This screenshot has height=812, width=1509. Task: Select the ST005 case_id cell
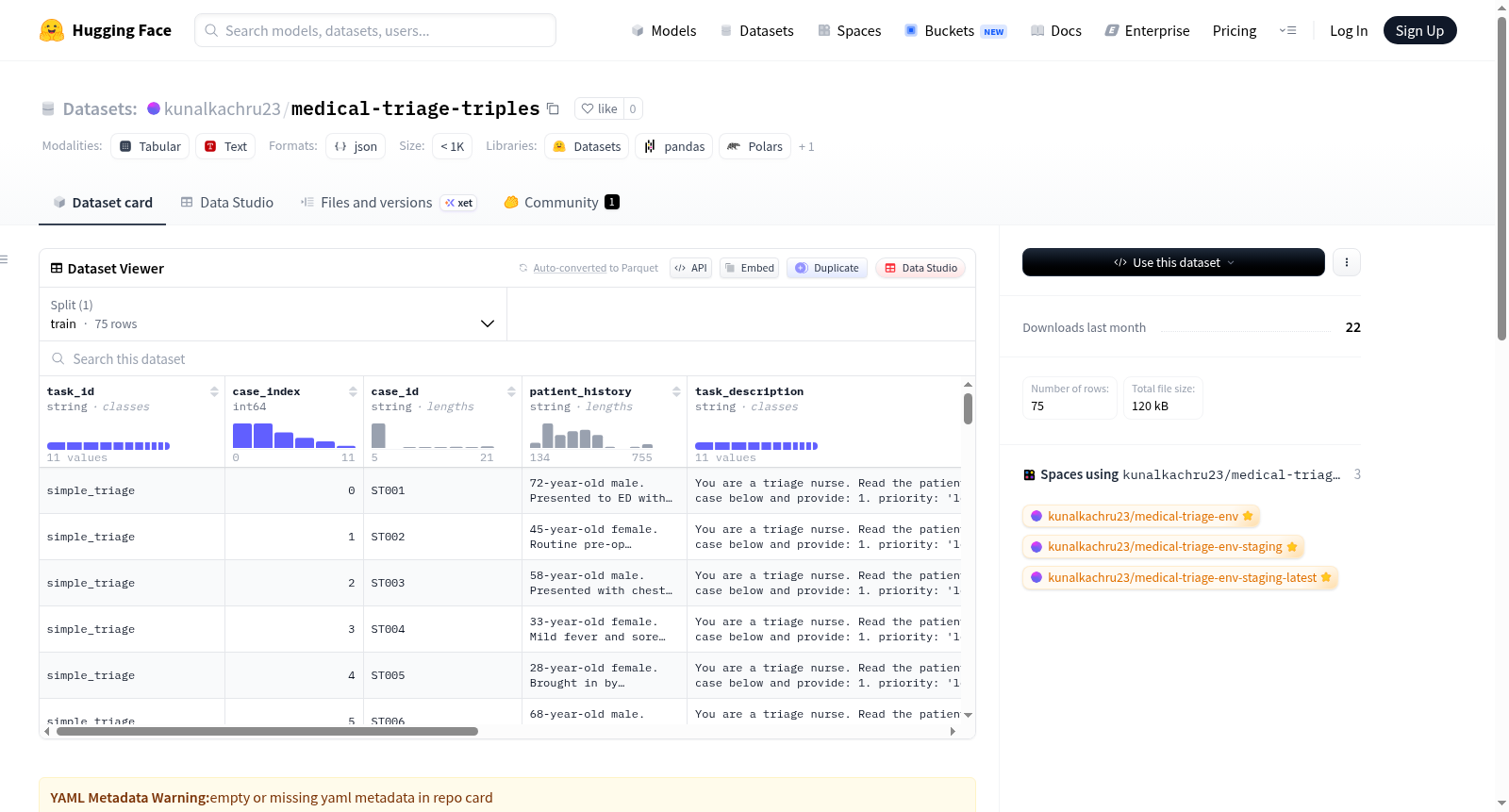tap(442, 675)
